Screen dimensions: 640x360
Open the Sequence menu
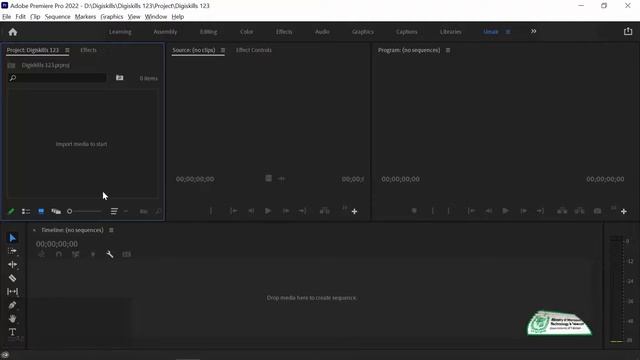click(57, 17)
